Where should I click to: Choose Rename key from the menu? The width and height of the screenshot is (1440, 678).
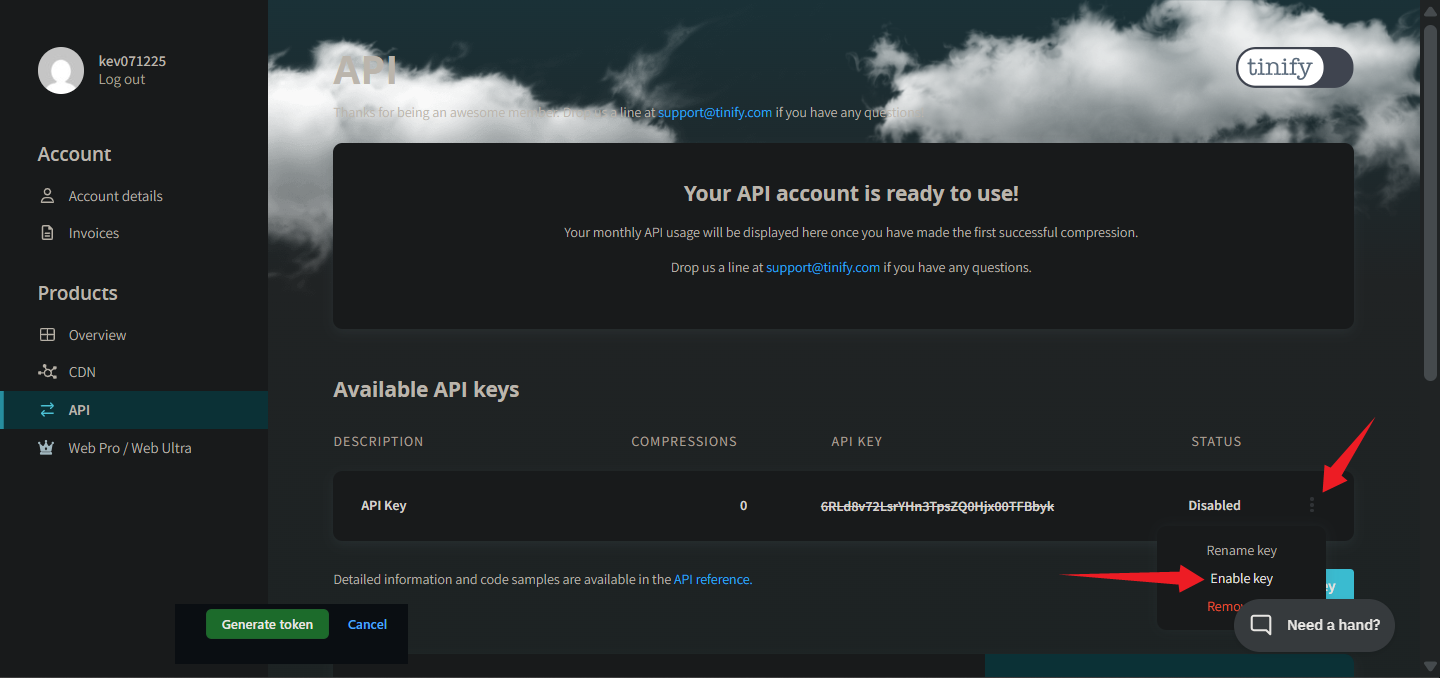click(1241, 551)
